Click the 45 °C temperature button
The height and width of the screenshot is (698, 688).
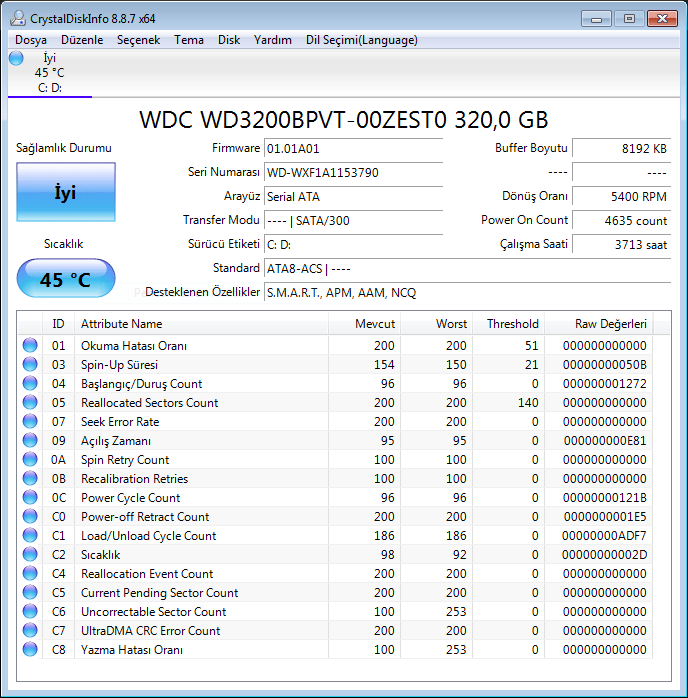(66, 278)
